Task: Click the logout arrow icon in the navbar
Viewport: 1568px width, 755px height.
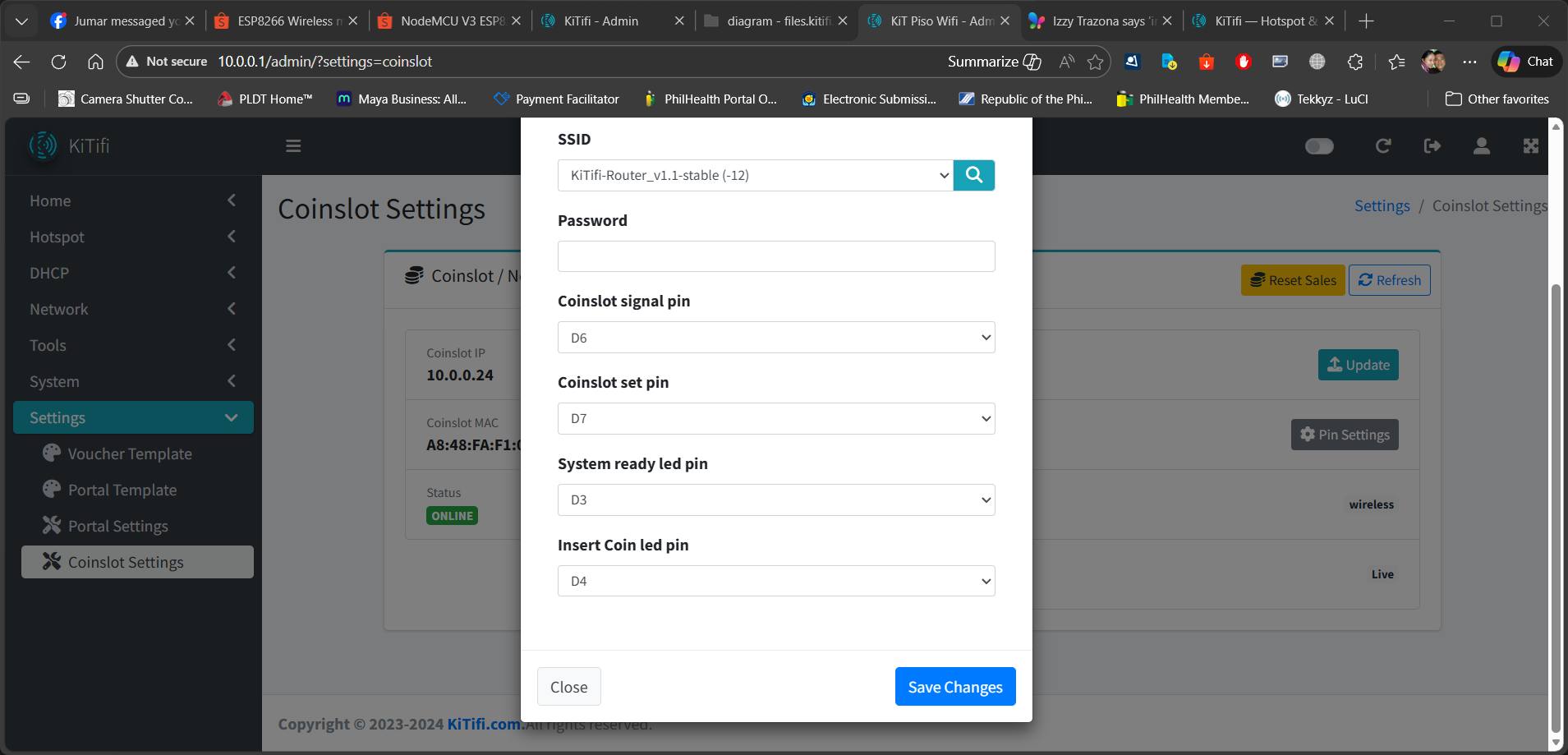Action: (1432, 146)
